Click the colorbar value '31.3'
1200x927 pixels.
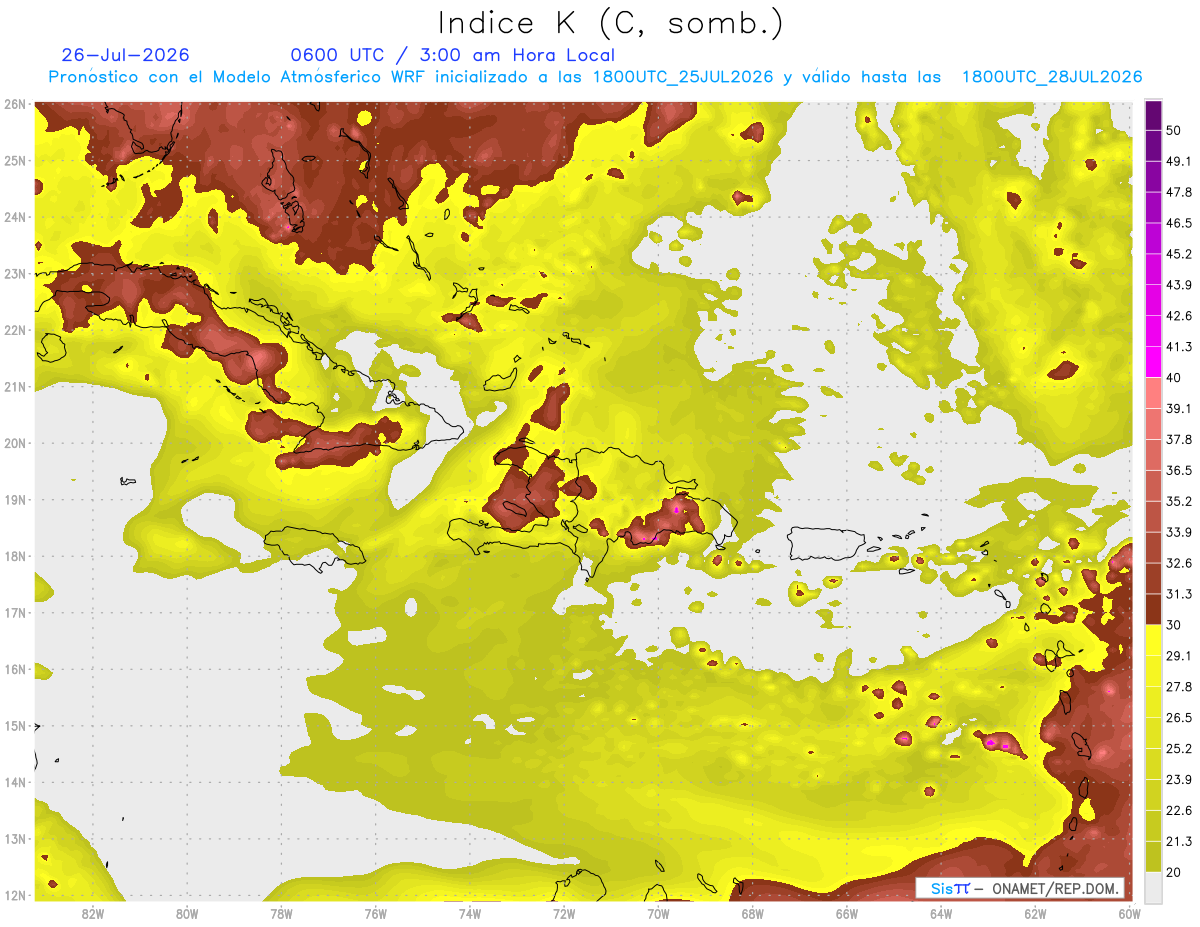tap(1179, 594)
